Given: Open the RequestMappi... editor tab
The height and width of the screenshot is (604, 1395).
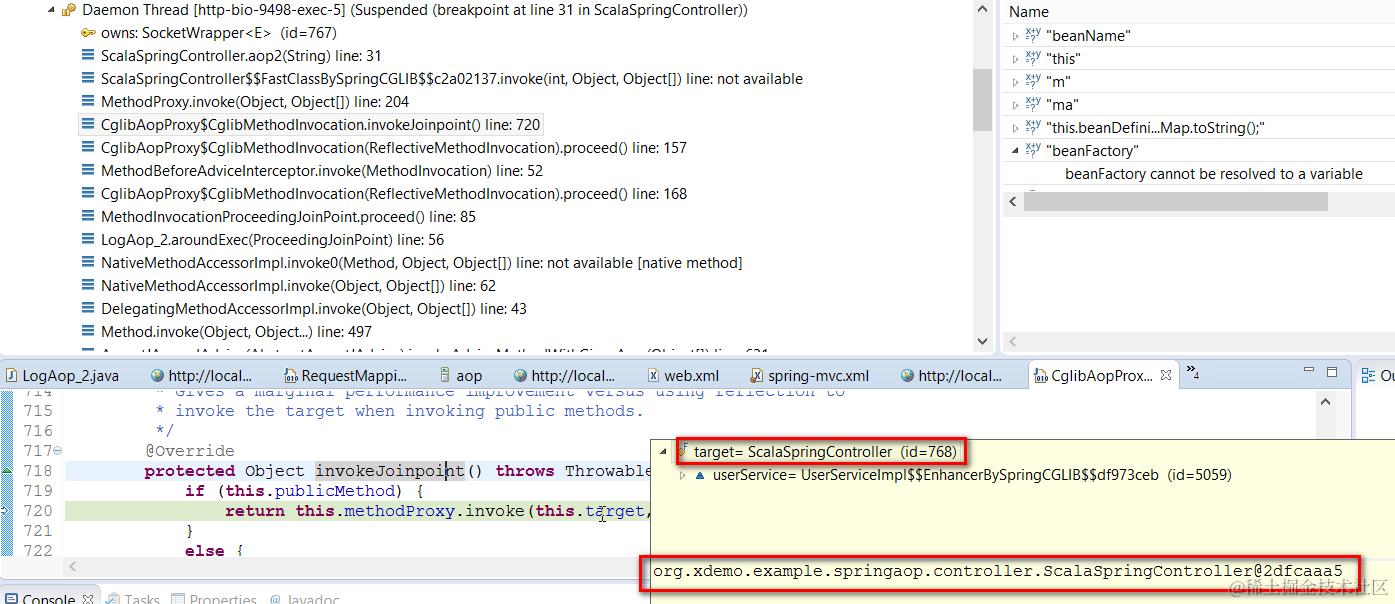Looking at the screenshot, I should (346, 376).
